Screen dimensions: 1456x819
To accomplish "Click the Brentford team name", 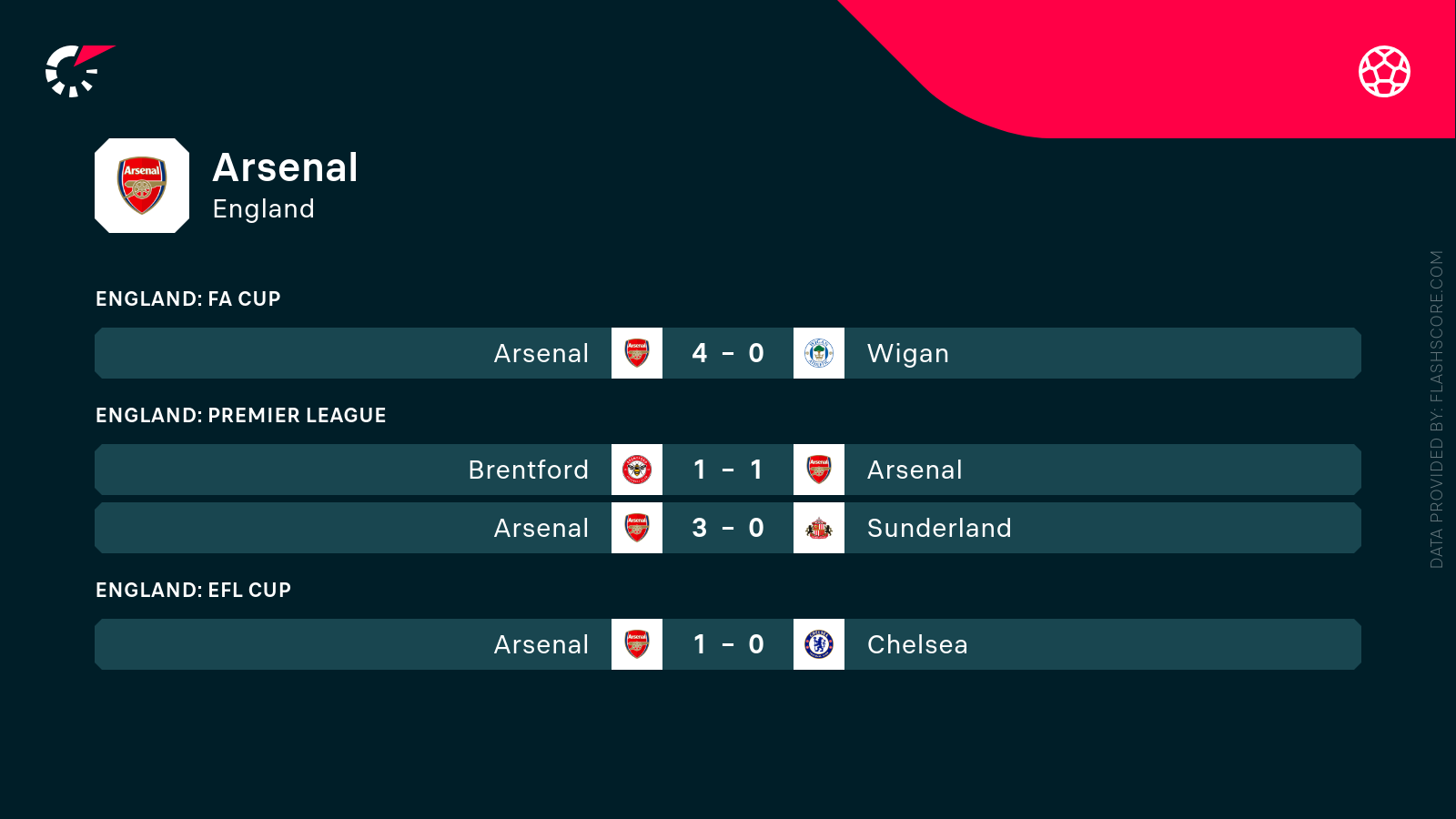I will tap(529, 470).
